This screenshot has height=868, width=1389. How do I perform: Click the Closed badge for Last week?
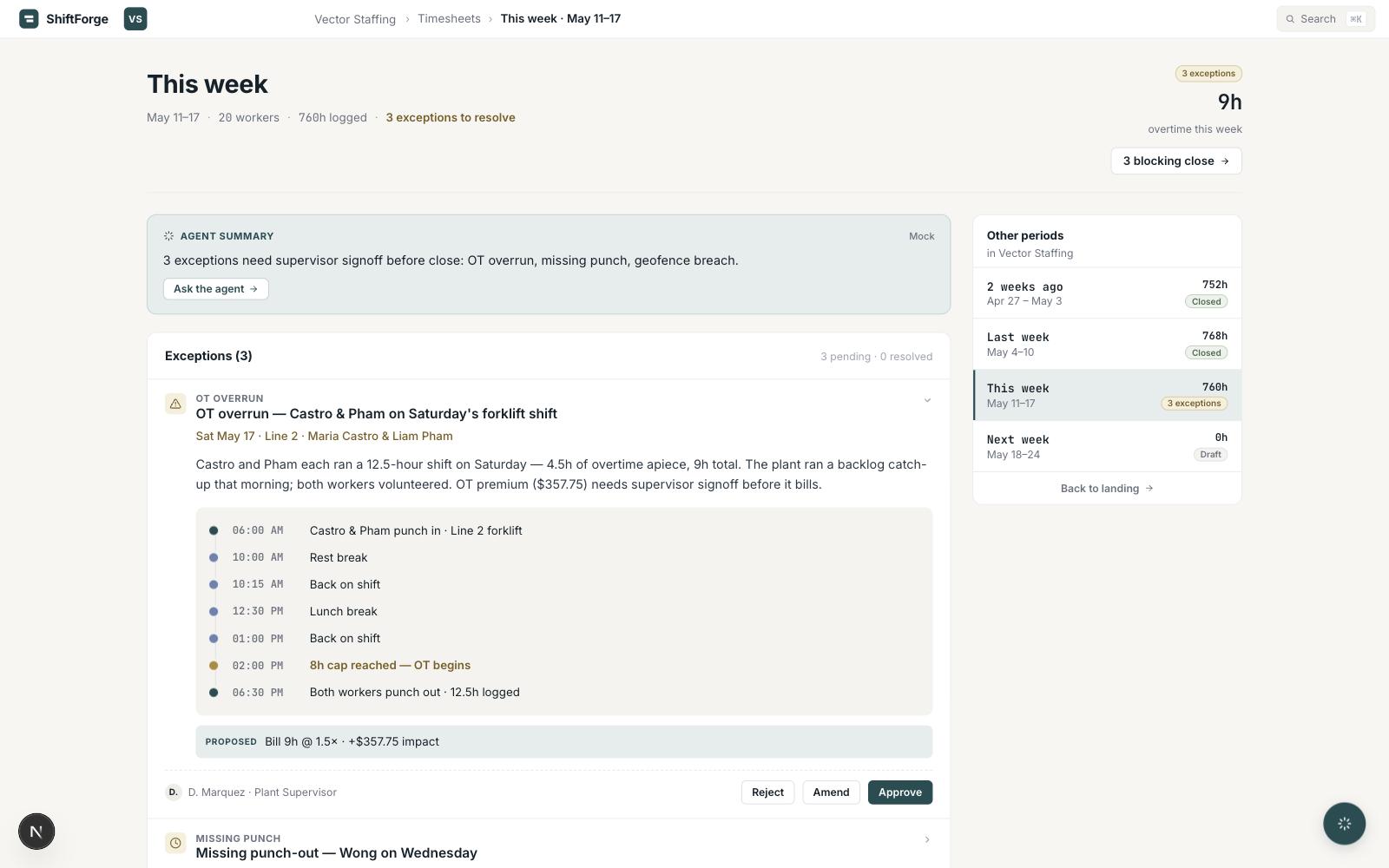pyautogui.click(x=1207, y=352)
